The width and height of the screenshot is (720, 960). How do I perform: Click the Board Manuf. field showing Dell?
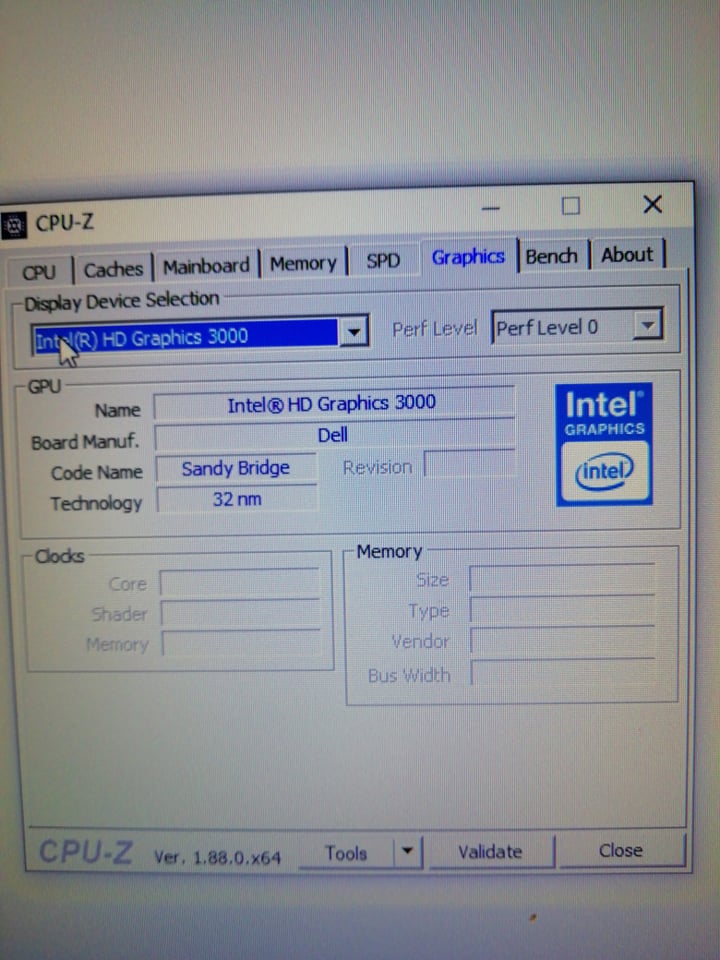click(334, 435)
